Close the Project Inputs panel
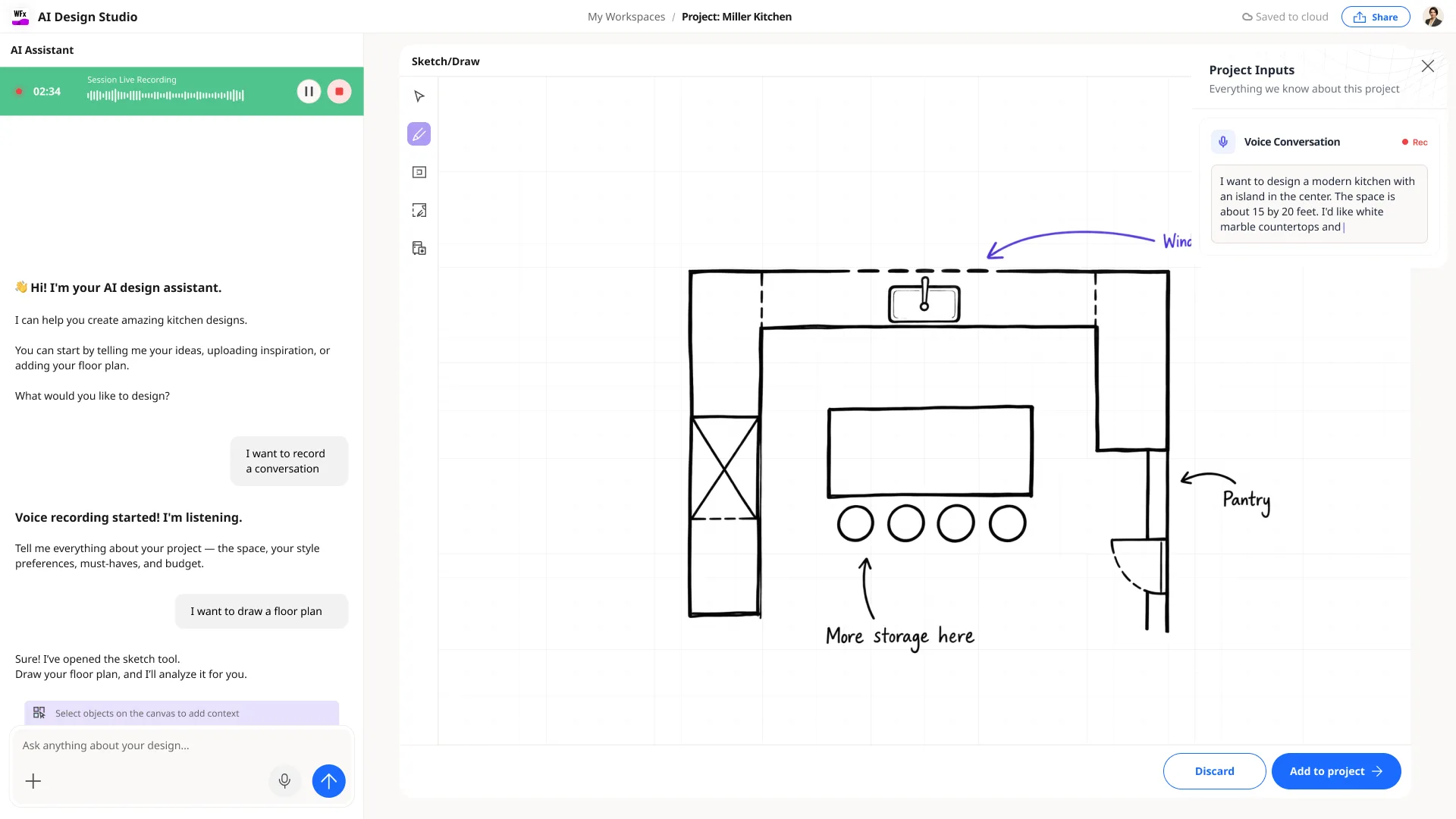1456x819 pixels. point(1428,66)
